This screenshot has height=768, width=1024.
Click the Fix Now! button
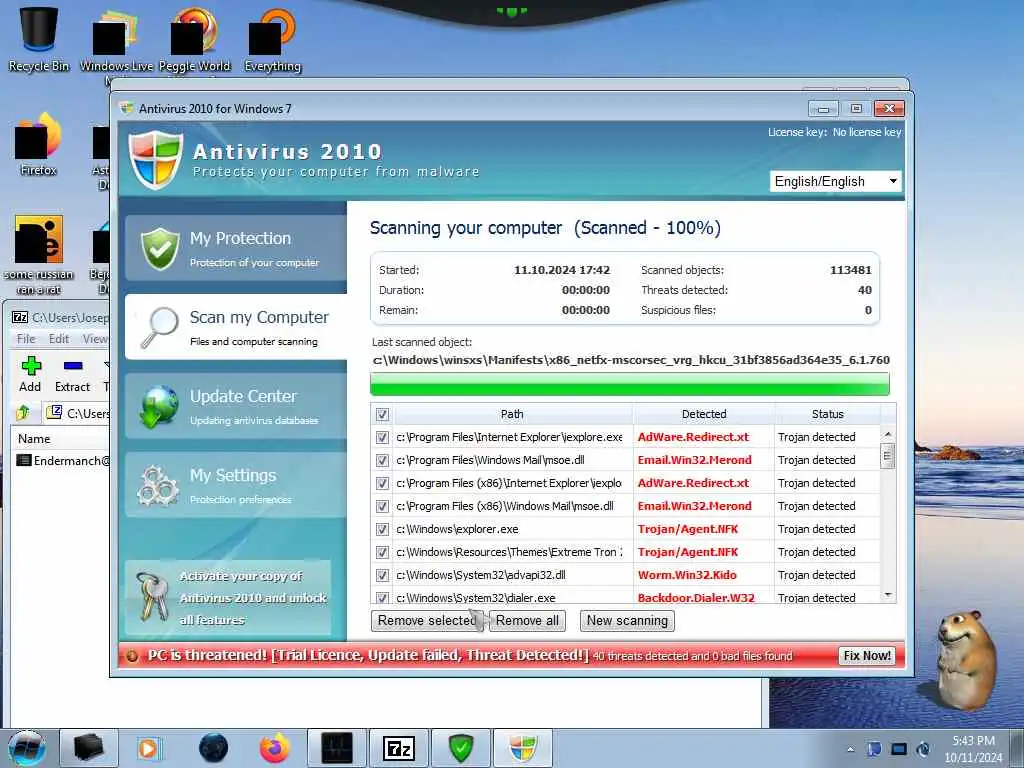click(x=867, y=656)
